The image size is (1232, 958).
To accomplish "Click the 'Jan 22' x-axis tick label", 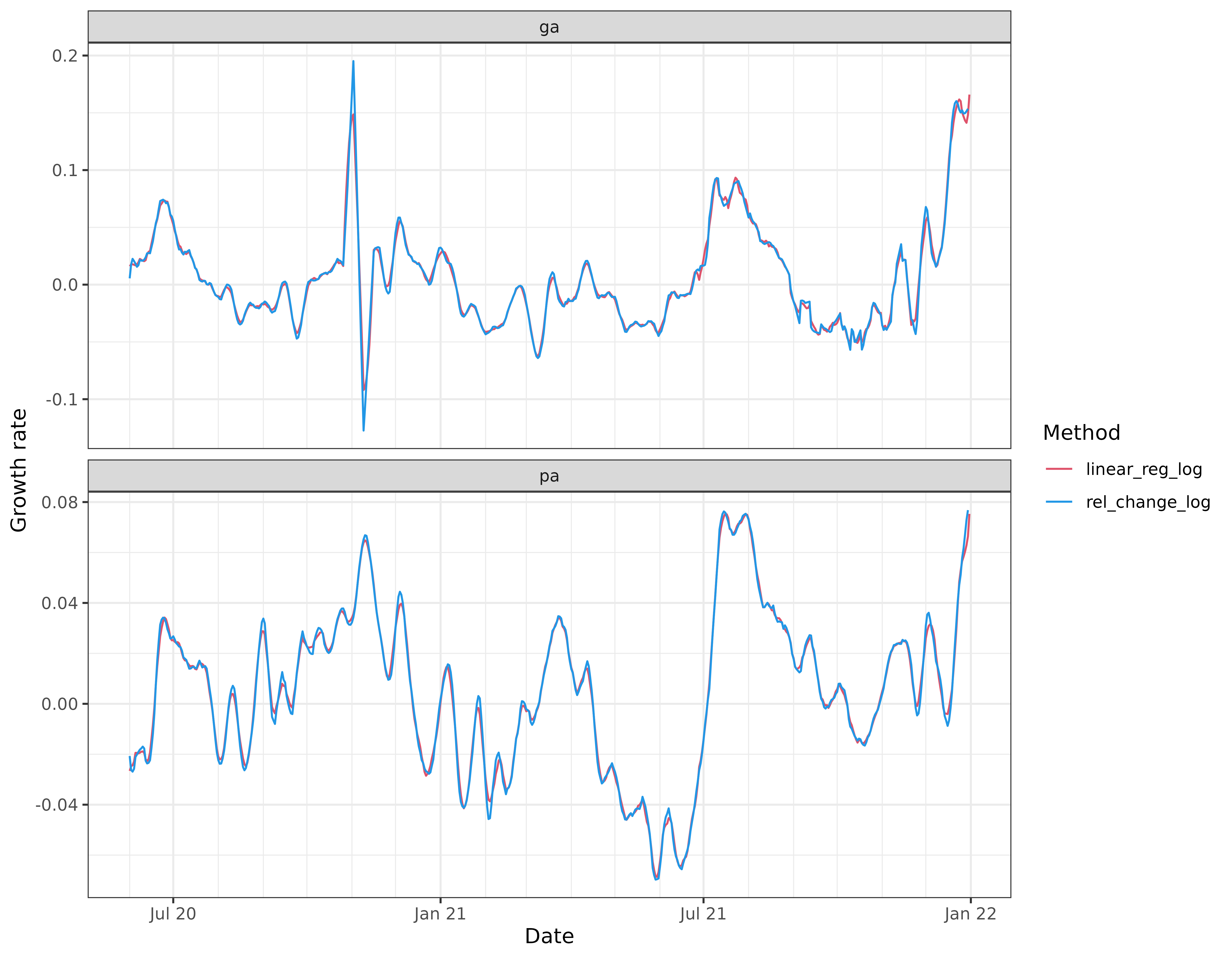I will click(970, 914).
